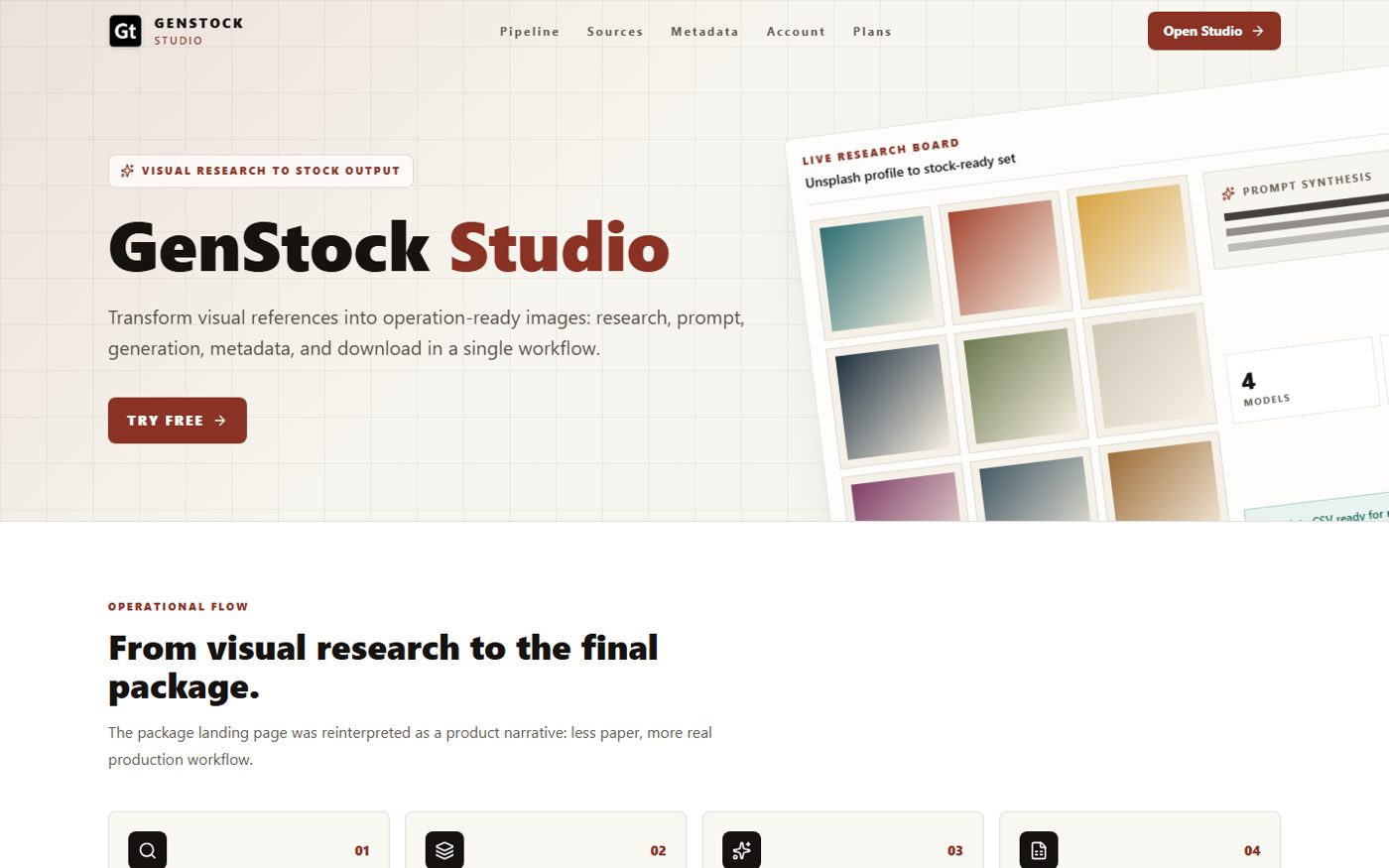Choose the golden yellow gradient swatch
Image resolution: width=1389 pixels, height=868 pixels.
pos(1134,241)
